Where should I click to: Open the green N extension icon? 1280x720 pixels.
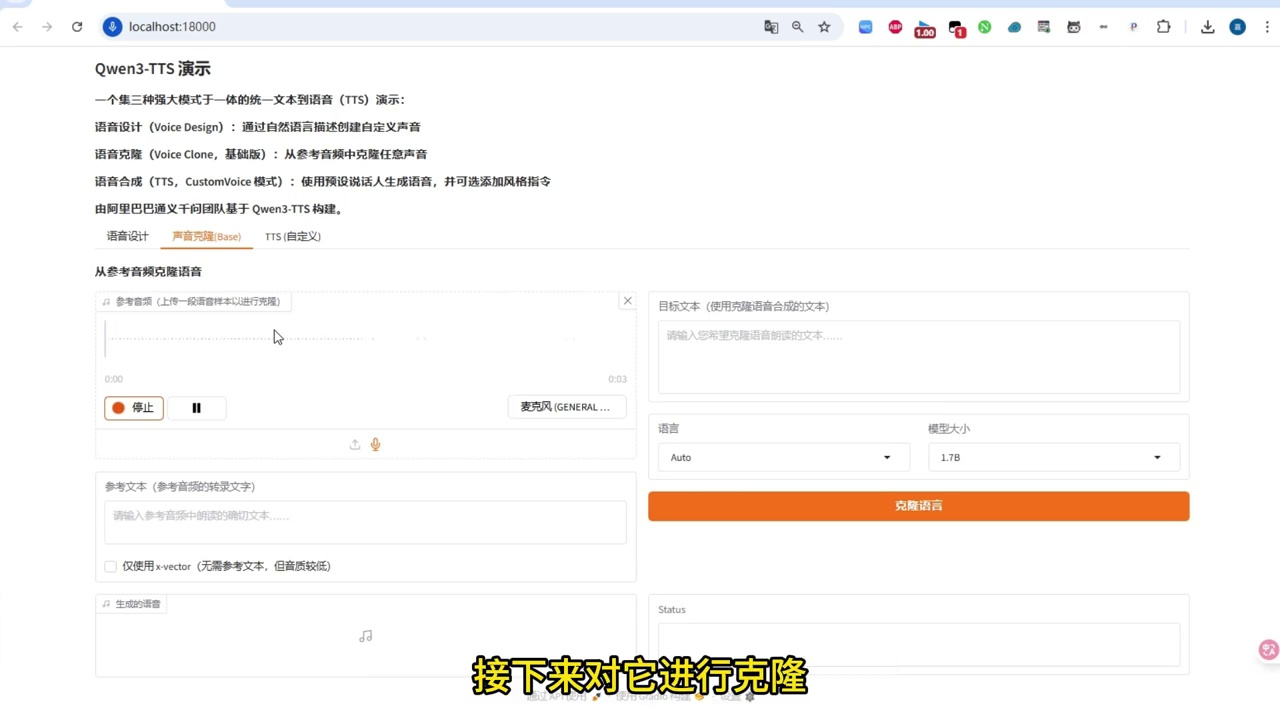tap(985, 27)
